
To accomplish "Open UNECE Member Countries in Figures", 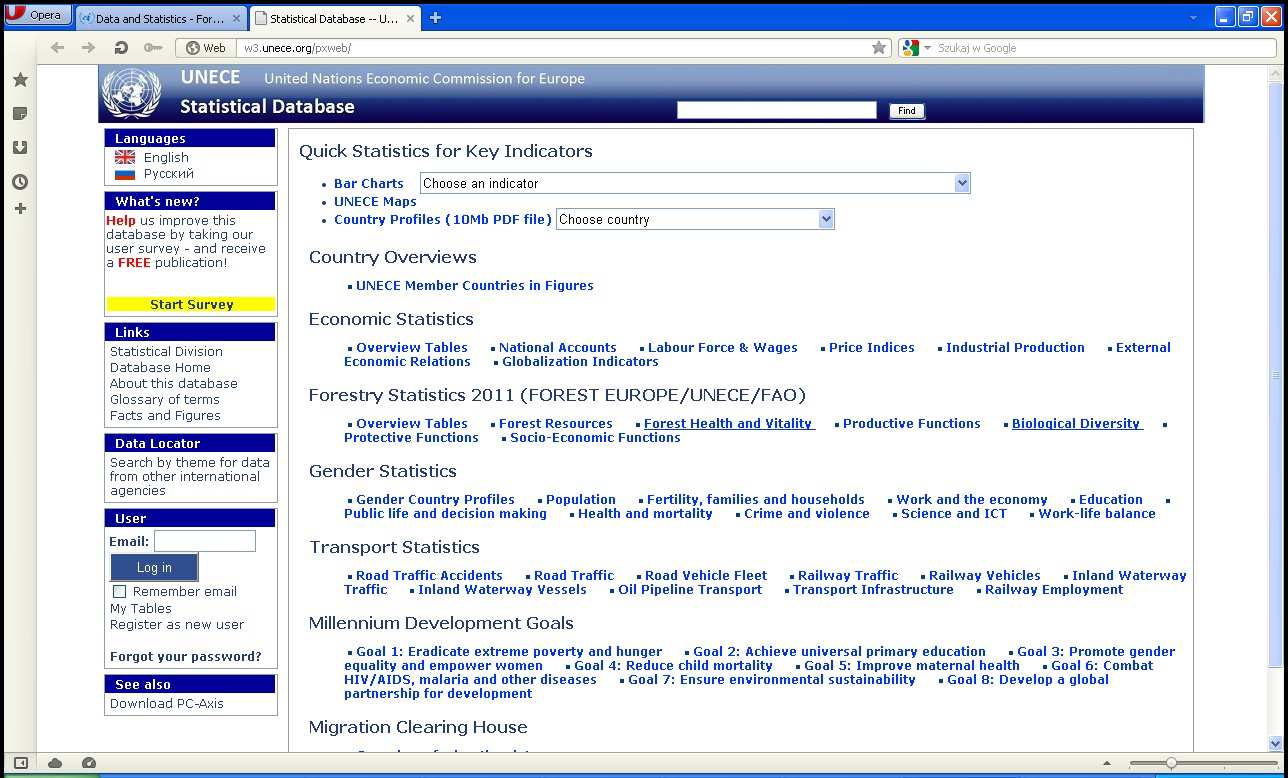I will (x=475, y=285).
